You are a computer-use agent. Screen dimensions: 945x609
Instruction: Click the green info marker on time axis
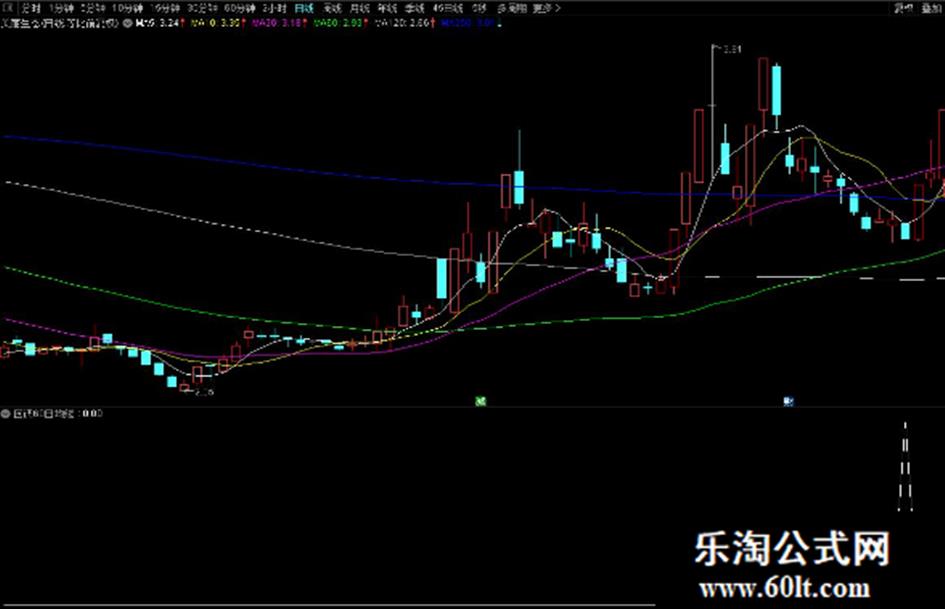[480, 401]
